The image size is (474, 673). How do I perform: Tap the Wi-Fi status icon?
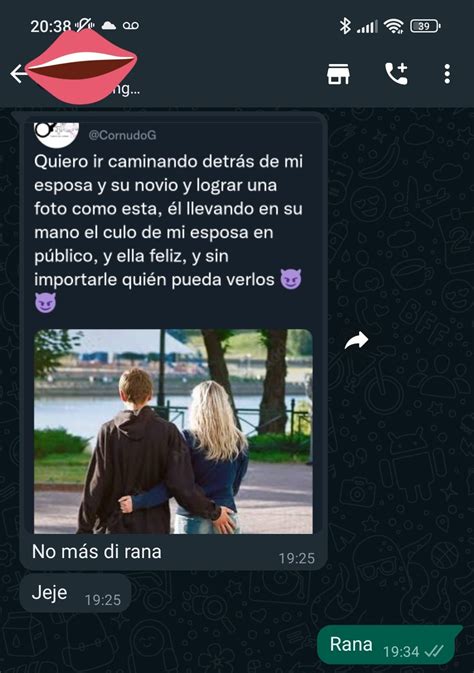[393, 26]
